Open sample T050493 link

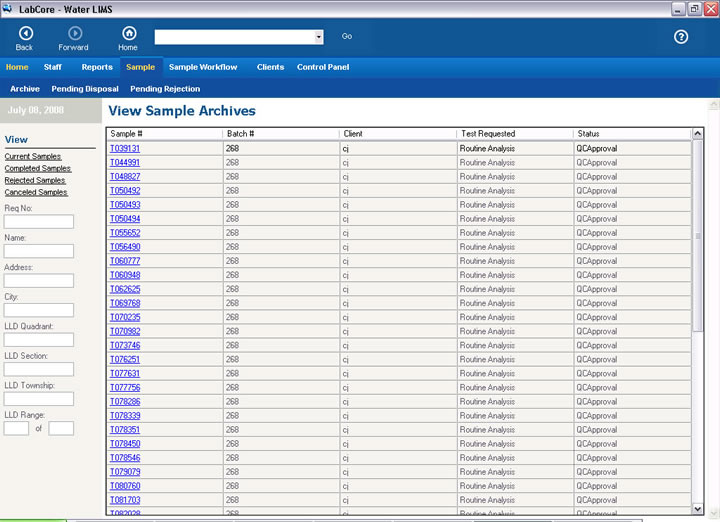click(x=125, y=205)
